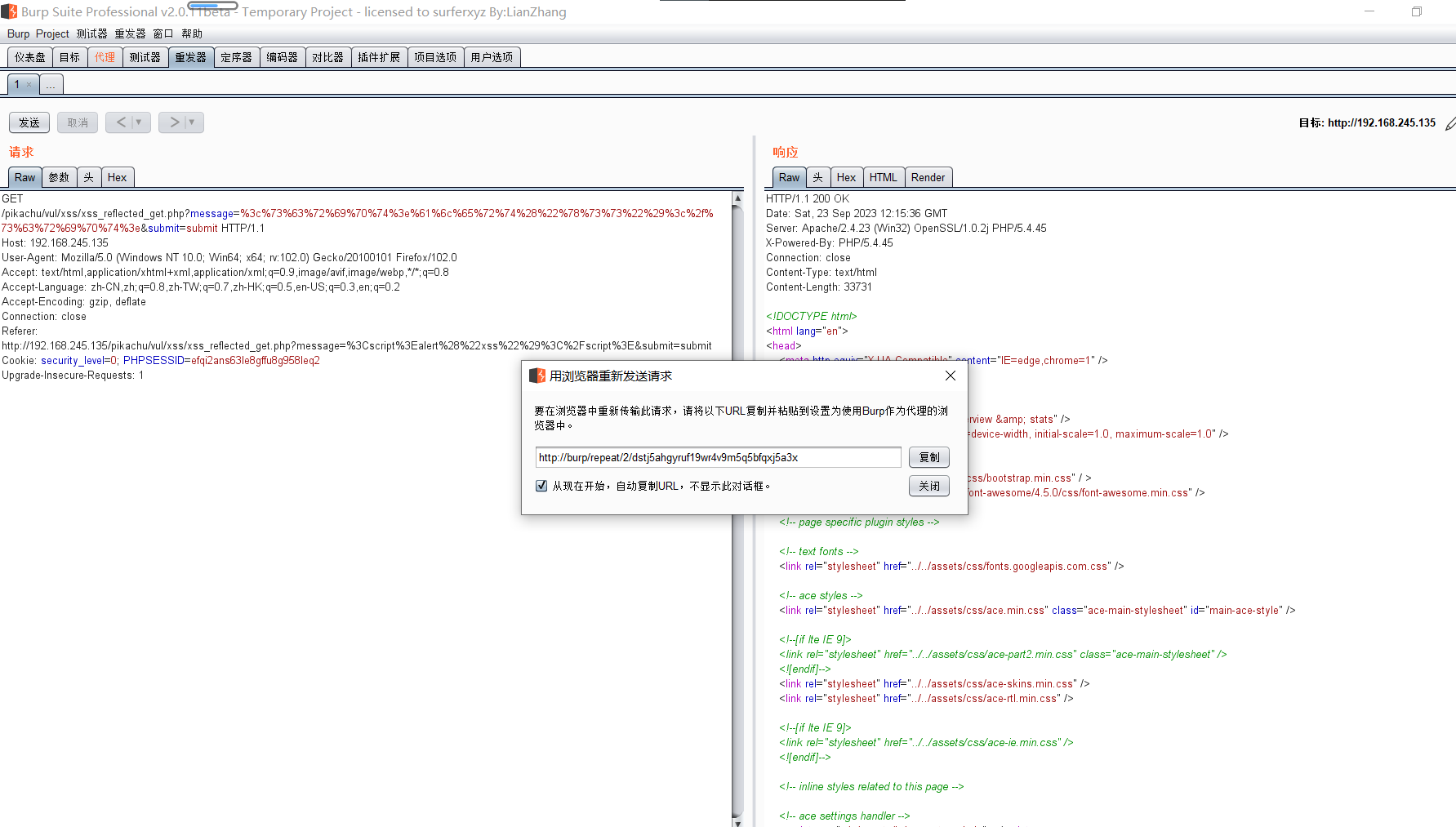The height and width of the screenshot is (827, 1456).
Task: Restore the Burp Suite window size
Action: (x=1417, y=11)
